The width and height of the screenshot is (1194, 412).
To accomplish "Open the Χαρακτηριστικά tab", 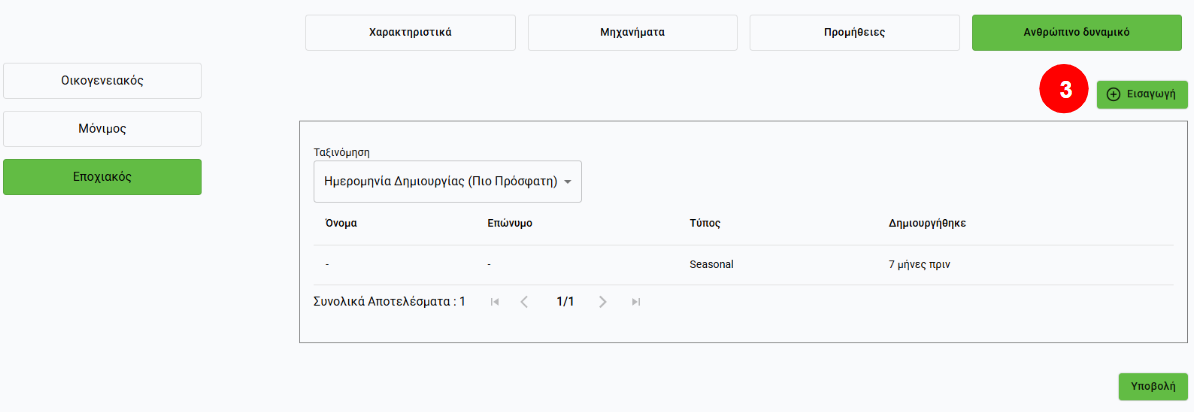I will tap(410, 32).
